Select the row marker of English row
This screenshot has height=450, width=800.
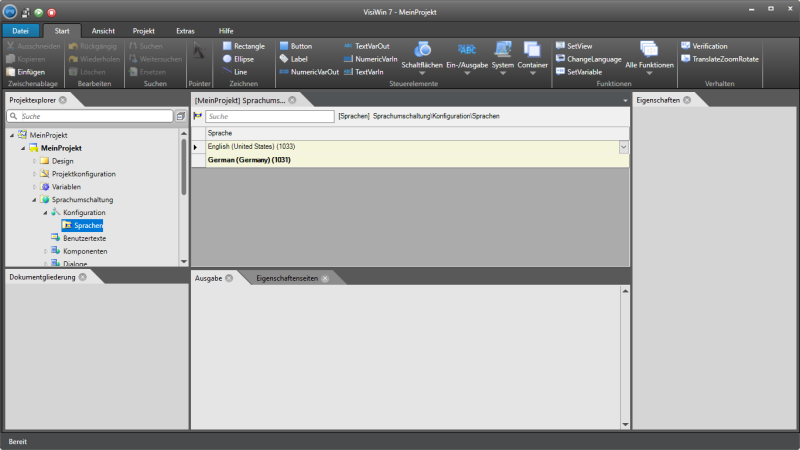click(x=198, y=147)
